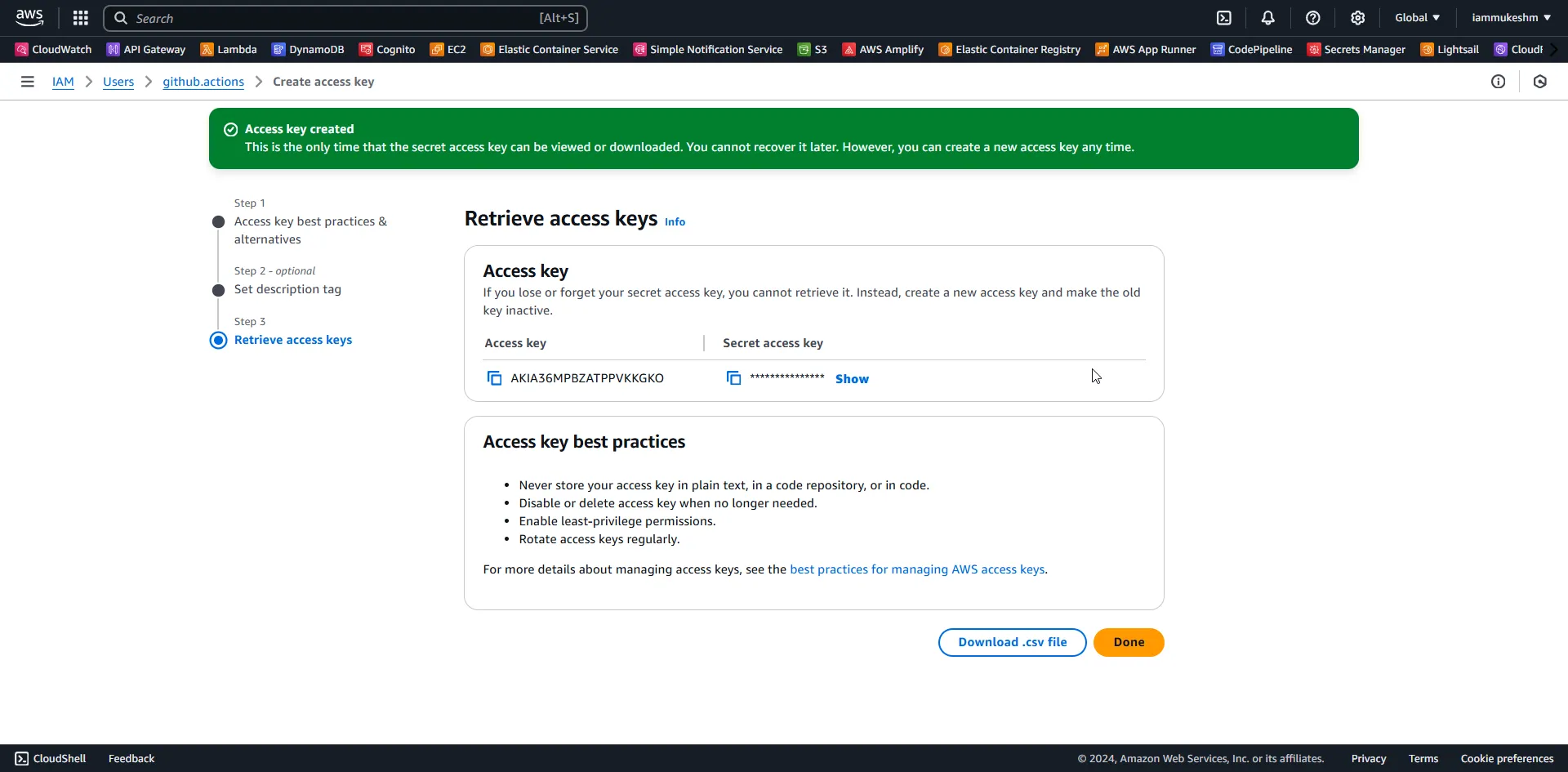Open CloudShell from the top bar

pyautogui.click(x=1225, y=17)
